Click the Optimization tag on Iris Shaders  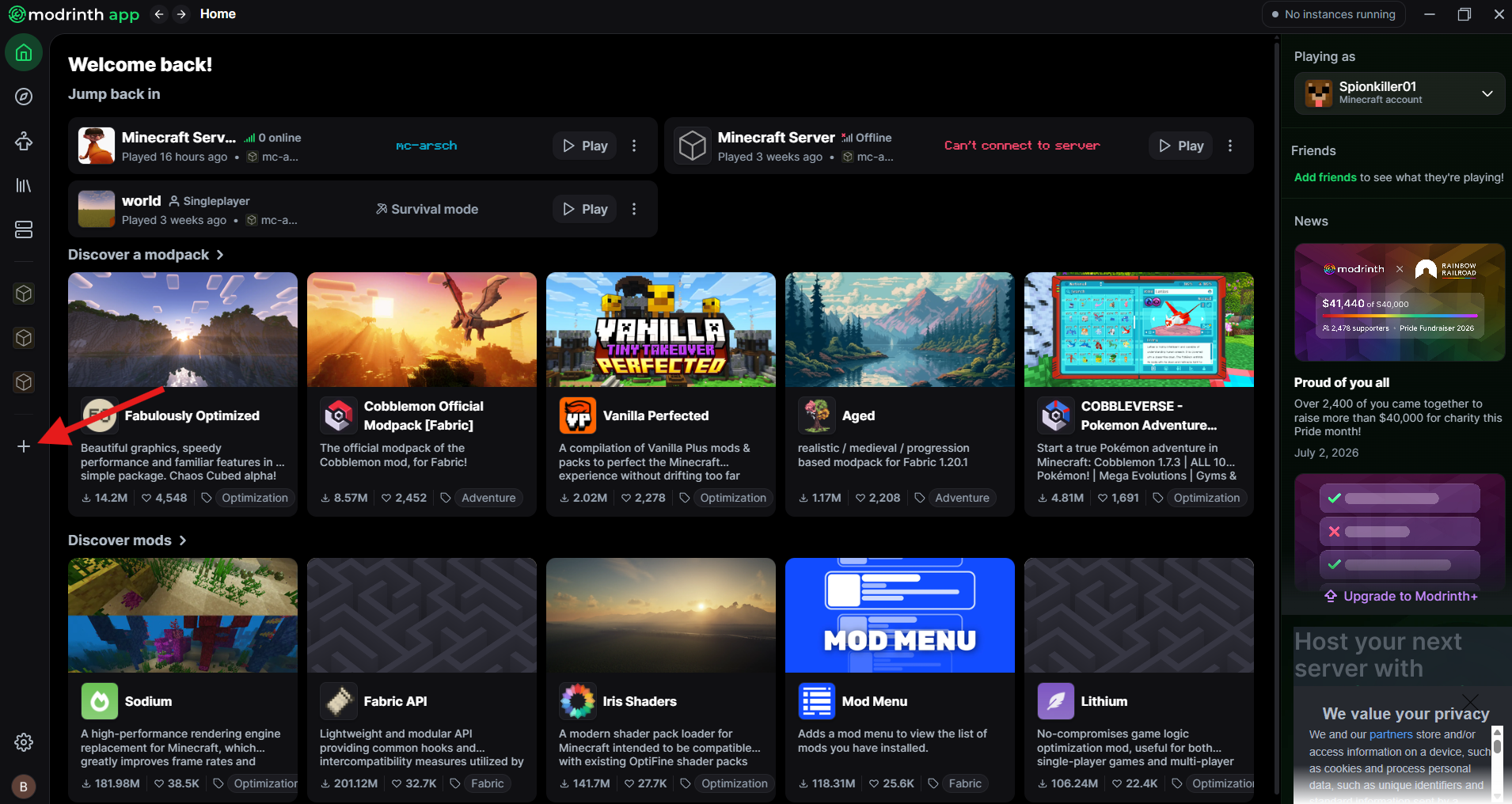[735, 783]
